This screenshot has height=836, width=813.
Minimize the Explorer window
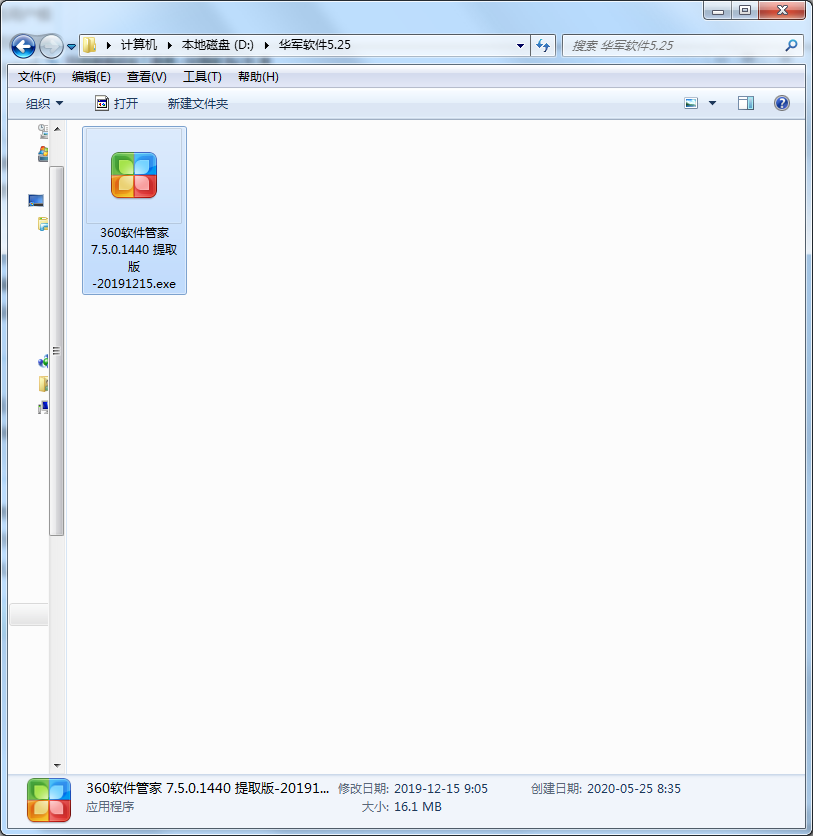click(x=718, y=11)
